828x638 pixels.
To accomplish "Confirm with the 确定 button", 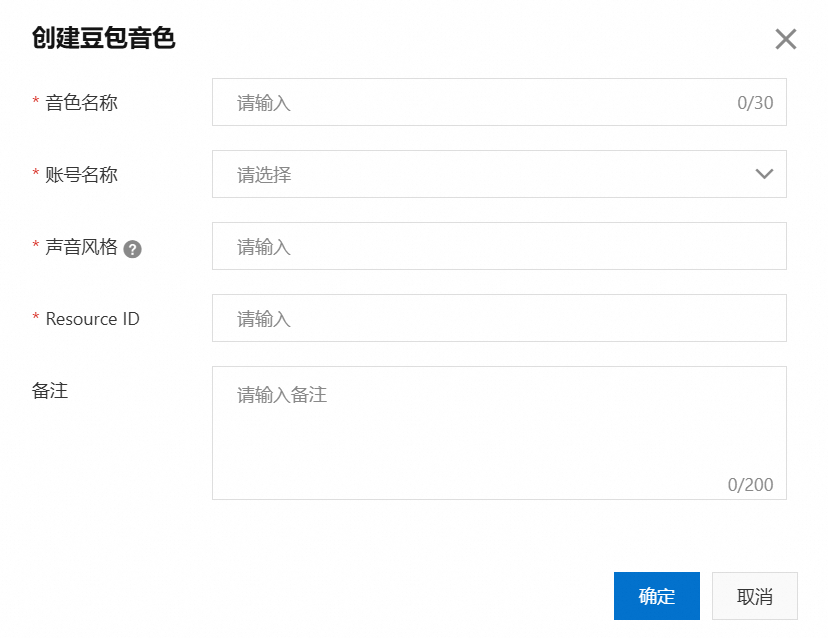I will point(656,596).
